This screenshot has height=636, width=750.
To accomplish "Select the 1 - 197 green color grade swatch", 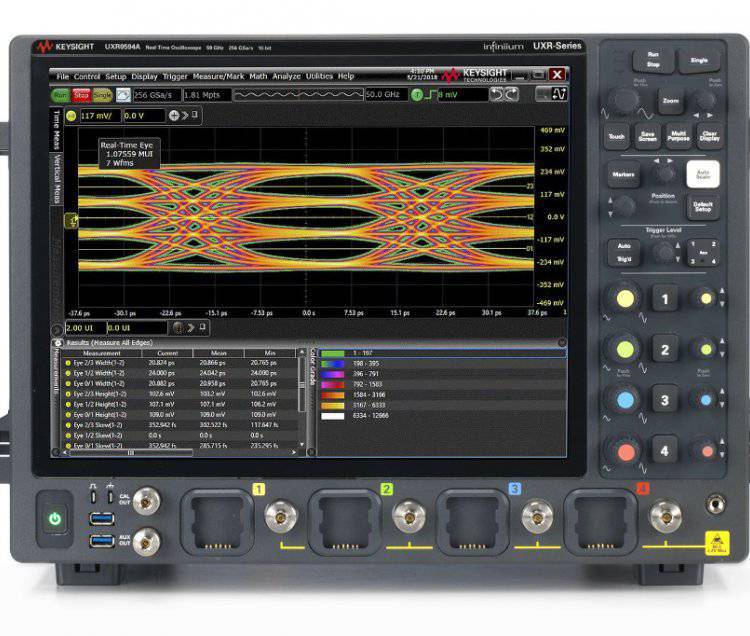I will (333, 353).
